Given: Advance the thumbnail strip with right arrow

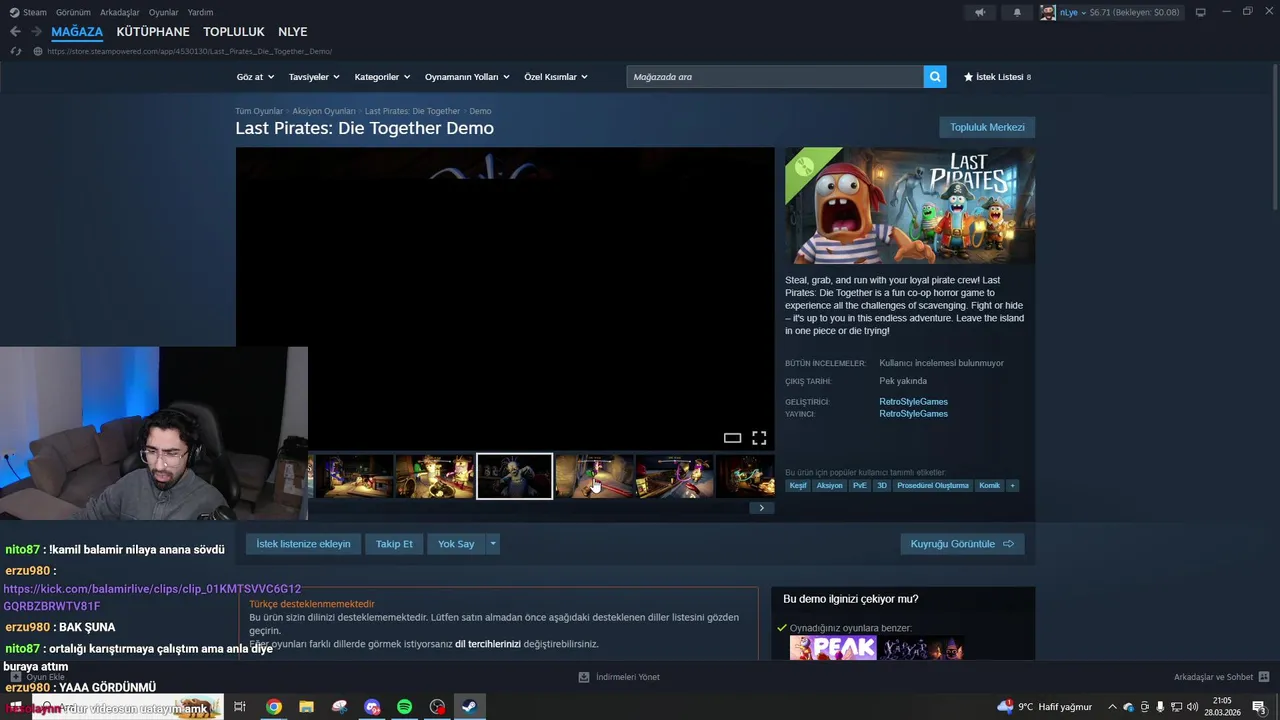Looking at the screenshot, I should point(761,508).
